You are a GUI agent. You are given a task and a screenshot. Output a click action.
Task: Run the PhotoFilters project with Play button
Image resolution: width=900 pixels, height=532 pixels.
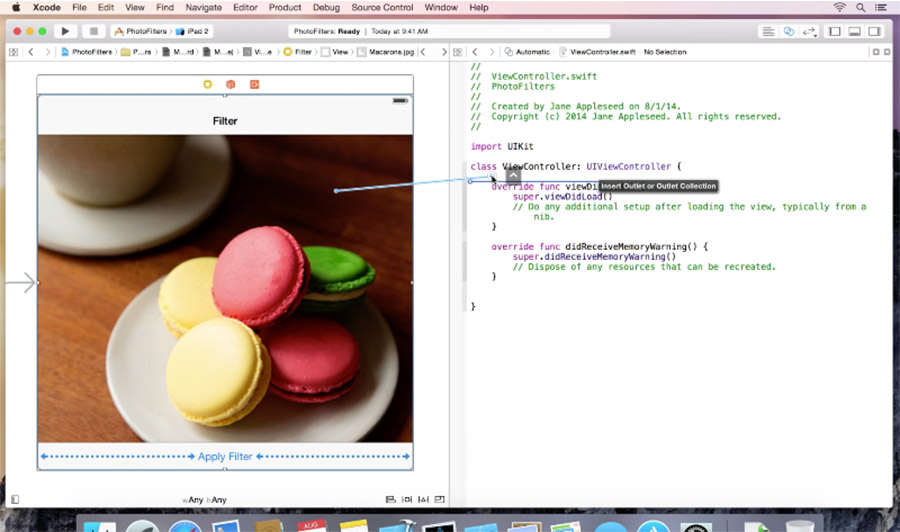pyautogui.click(x=65, y=31)
